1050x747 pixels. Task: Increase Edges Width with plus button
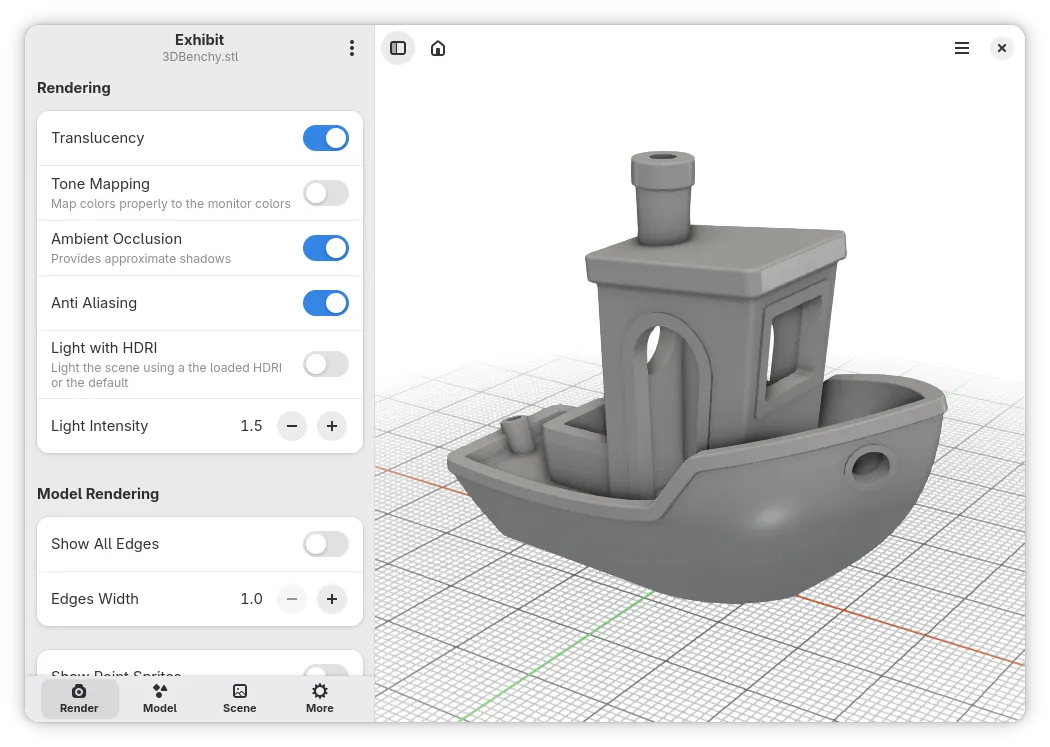332,598
